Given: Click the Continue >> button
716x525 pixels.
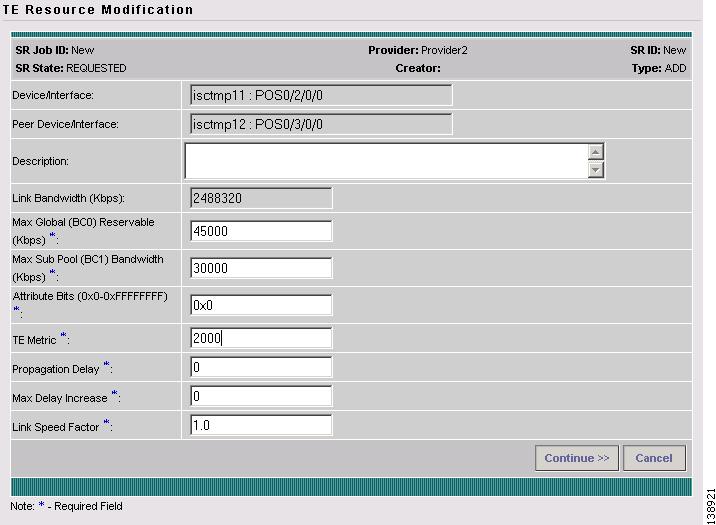Looking at the screenshot, I should 577,458.
